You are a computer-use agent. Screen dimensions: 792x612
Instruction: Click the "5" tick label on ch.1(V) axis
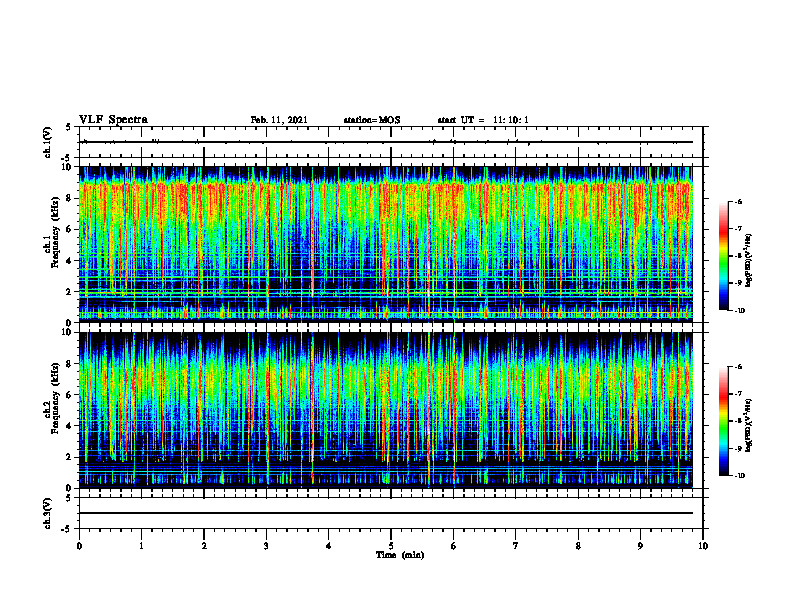click(70, 127)
